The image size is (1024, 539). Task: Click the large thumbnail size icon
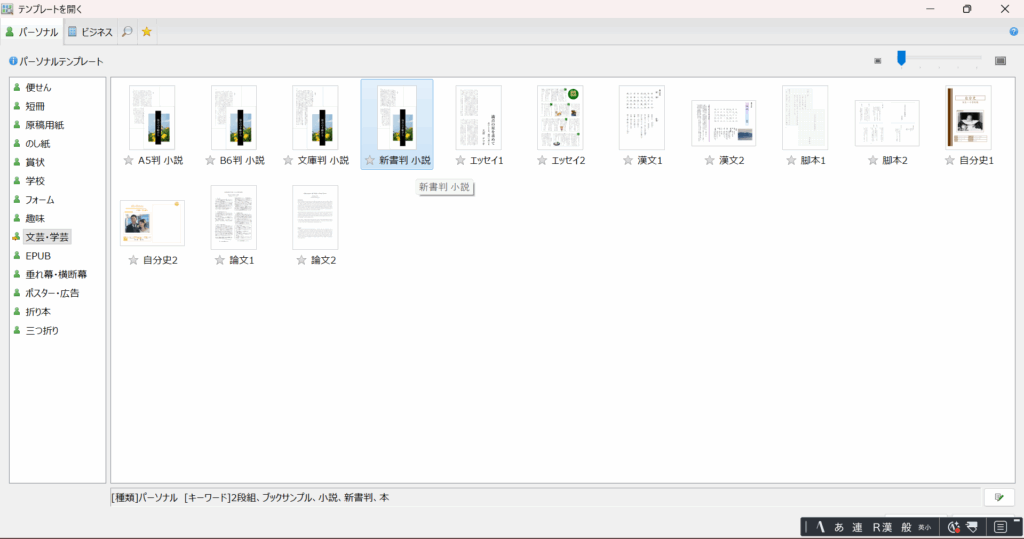(x=1000, y=61)
